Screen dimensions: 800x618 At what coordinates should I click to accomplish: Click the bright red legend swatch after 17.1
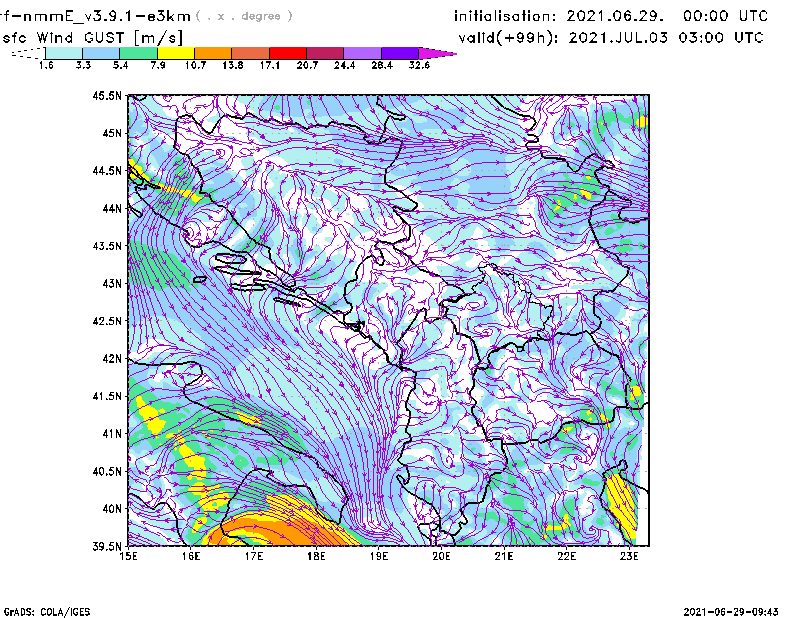tap(288, 53)
